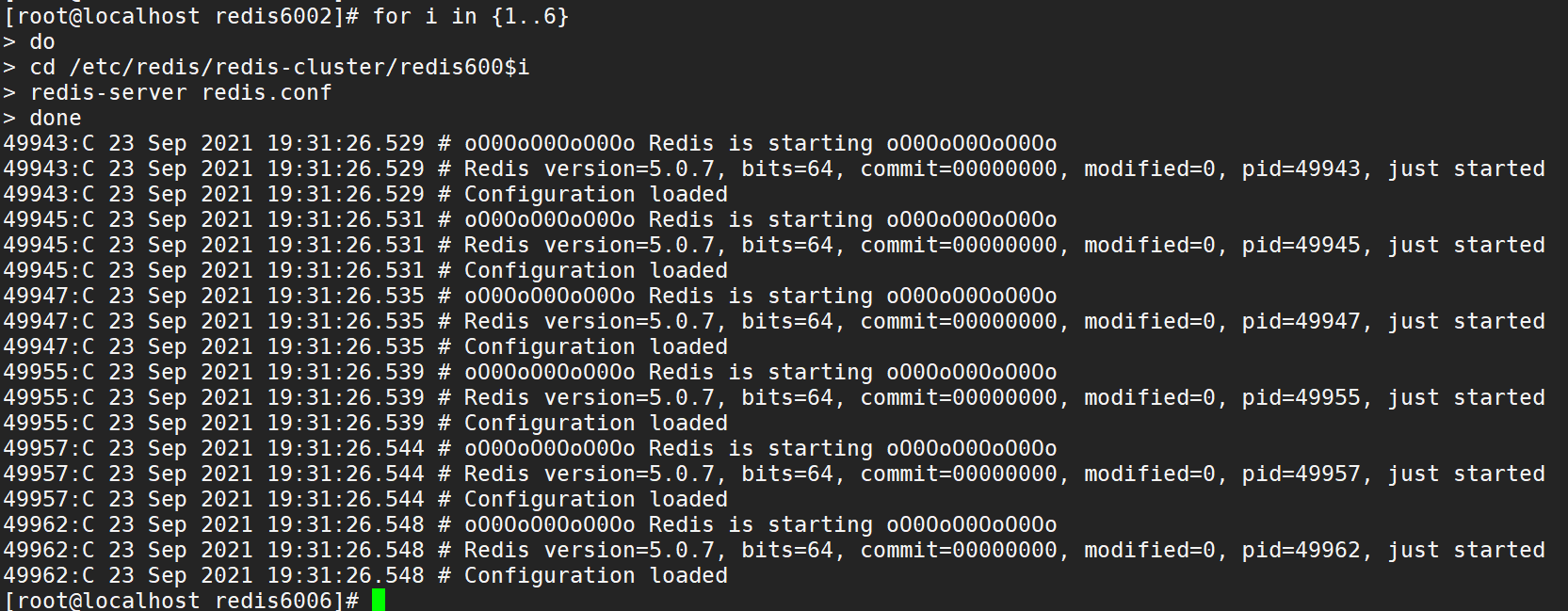
Task: Click the bottom redis6006 shell prompt
Action: [x=181, y=600]
